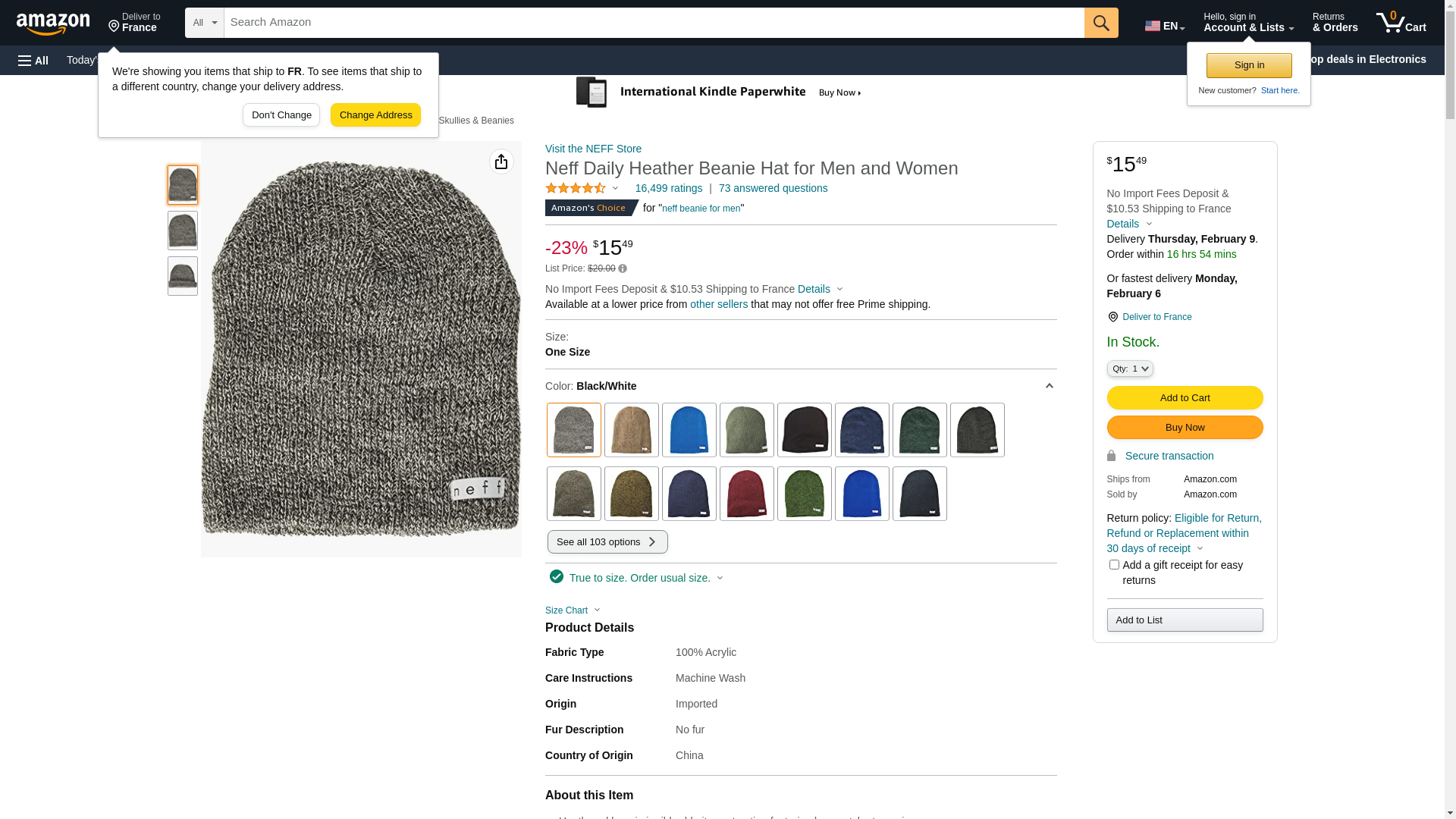Open the search category All dropdown
The width and height of the screenshot is (1456, 819).
click(205, 23)
